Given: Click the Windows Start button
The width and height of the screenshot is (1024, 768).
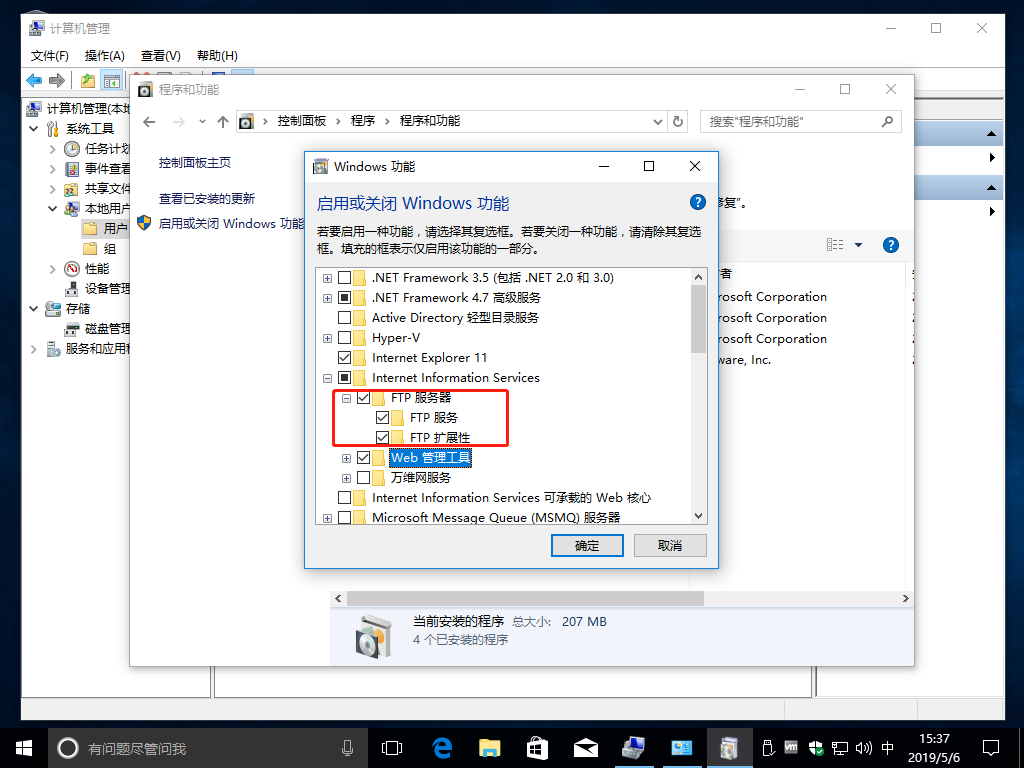Looking at the screenshot, I should (24, 748).
